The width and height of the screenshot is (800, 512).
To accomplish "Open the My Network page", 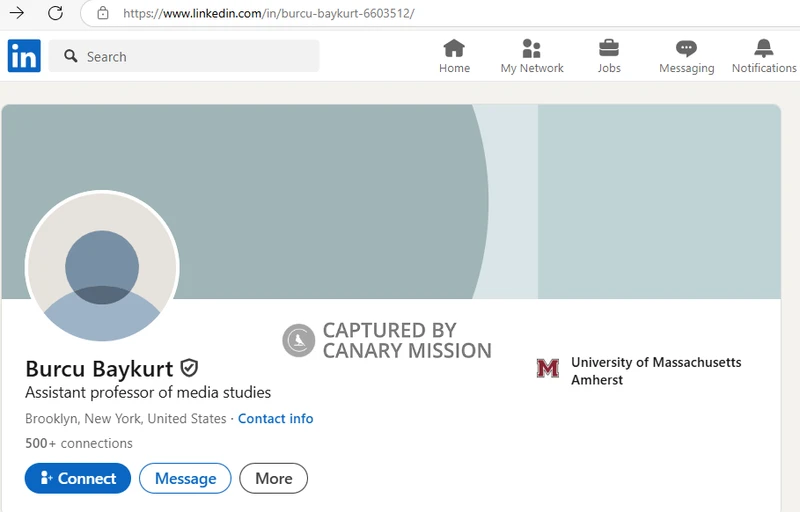I will pyautogui.click(x=532, y=56).
